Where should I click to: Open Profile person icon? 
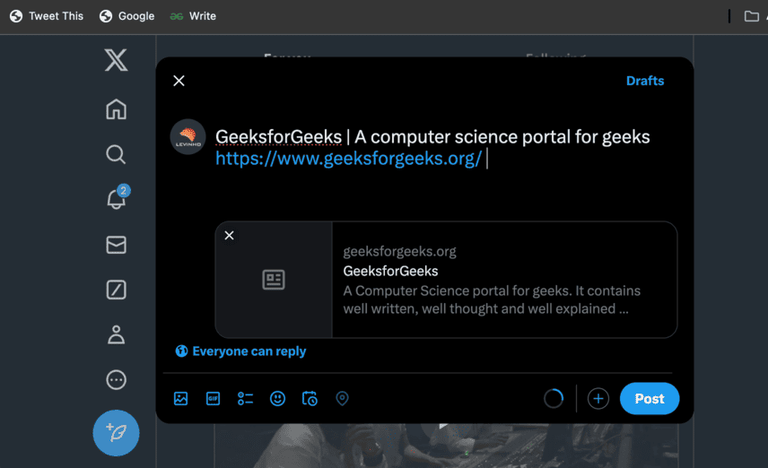pyautogui.click(x=116, y=335)
